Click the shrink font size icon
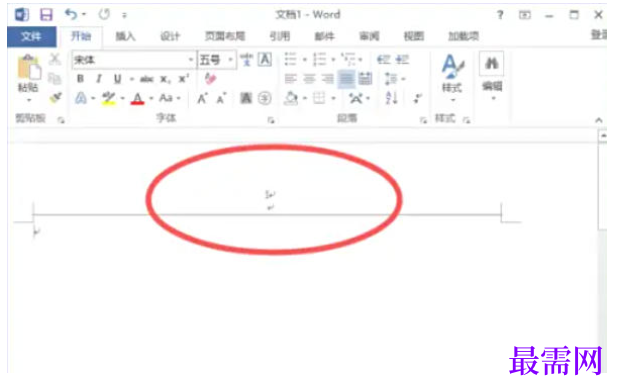This screenshot has width=621, height=392. pyautogui.click(x=221, y=98)
